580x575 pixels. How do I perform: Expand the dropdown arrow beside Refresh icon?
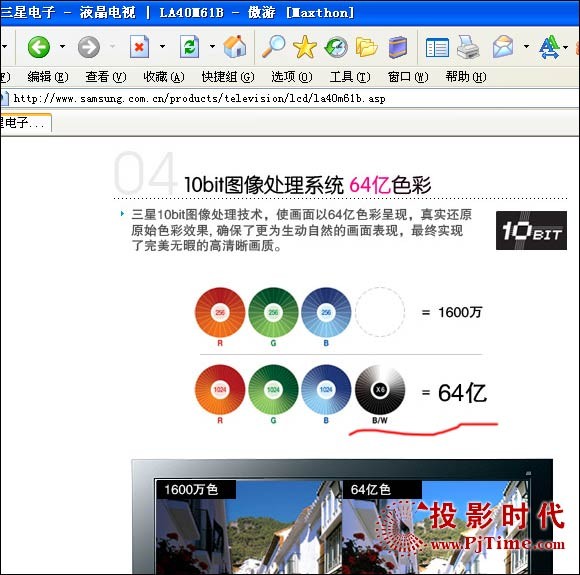pyautogui.click(x=212, y=47)
